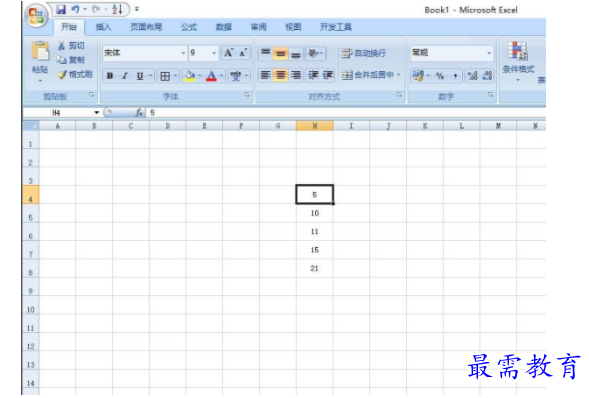This screenshot has width=589, height=398.
Task: Apply comma thousands separator style
Action: [455, 76]
